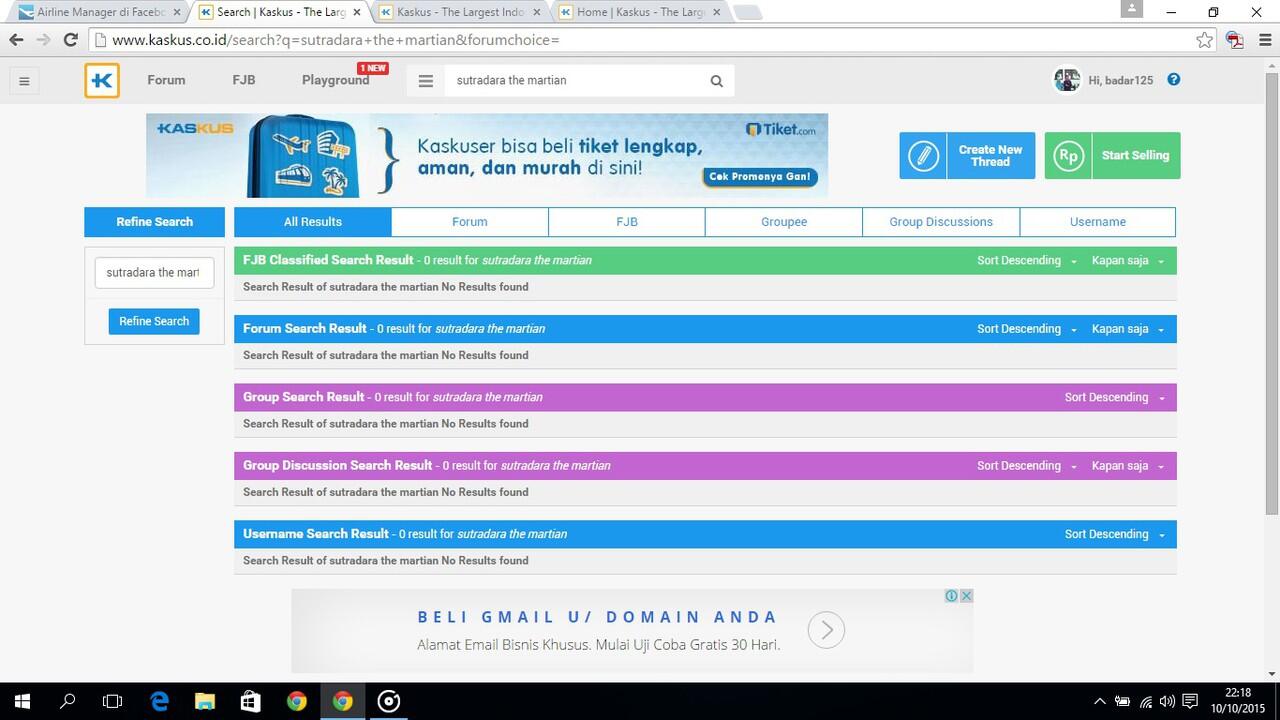Expand Sort Descending in Forum Search Result

[1027, 329]
